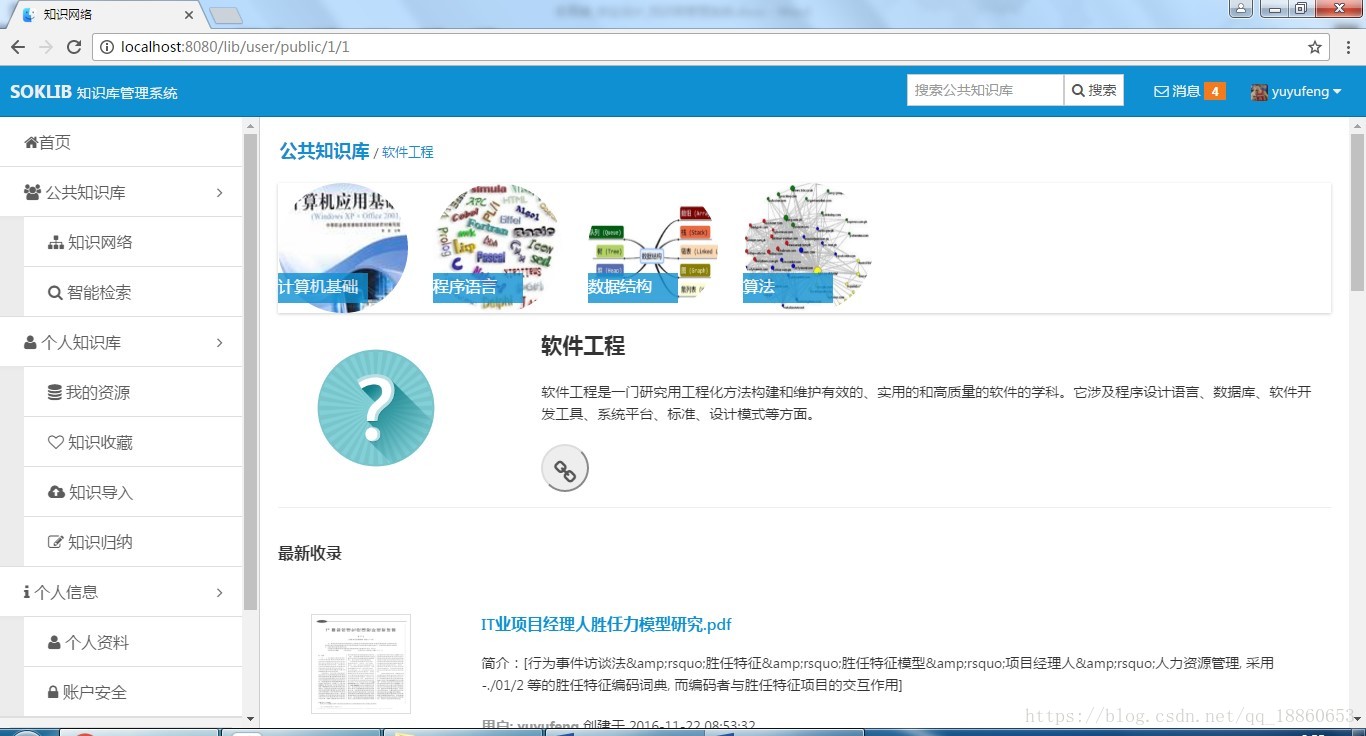Click the person icon beside 个人知识库
The image size is (1366, 736).
tap(30, 343)
